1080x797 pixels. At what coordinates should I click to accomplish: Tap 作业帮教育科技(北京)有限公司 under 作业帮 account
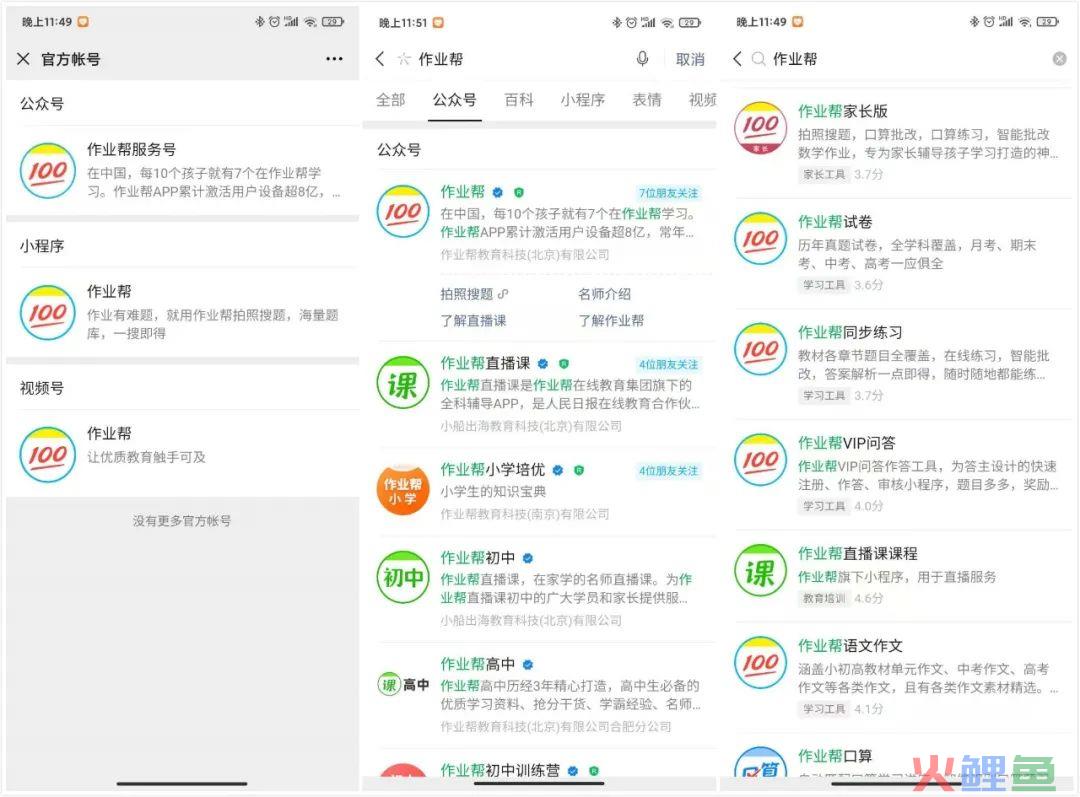coord(525,255)
